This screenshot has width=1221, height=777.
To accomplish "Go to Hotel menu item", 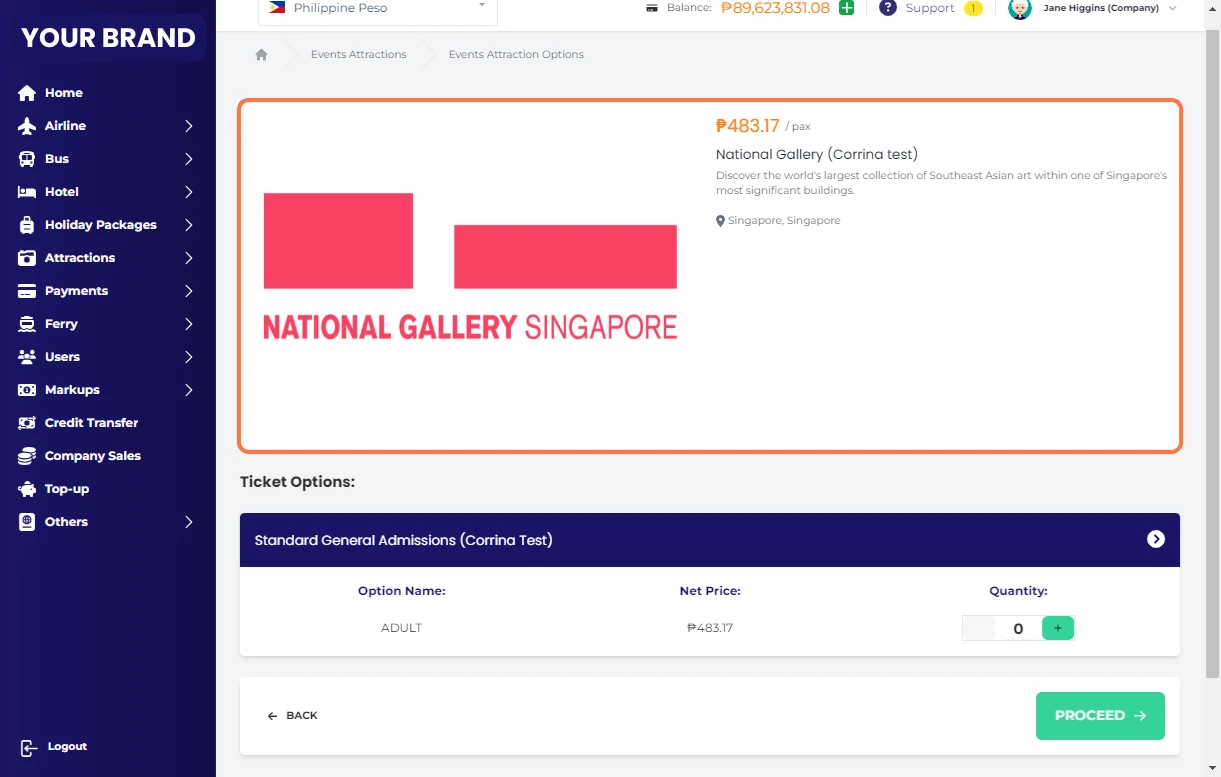I will pos(61,192).
